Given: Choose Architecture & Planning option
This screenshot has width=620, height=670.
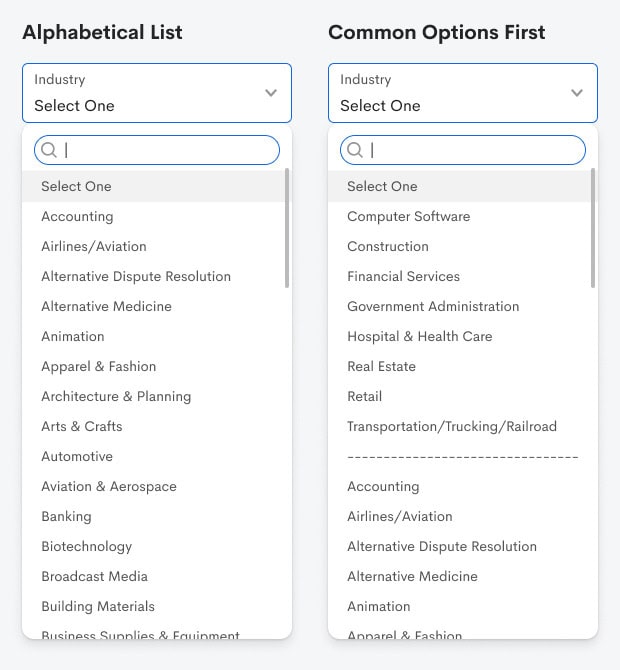Looking at the screenshot, I should point(116,396).
